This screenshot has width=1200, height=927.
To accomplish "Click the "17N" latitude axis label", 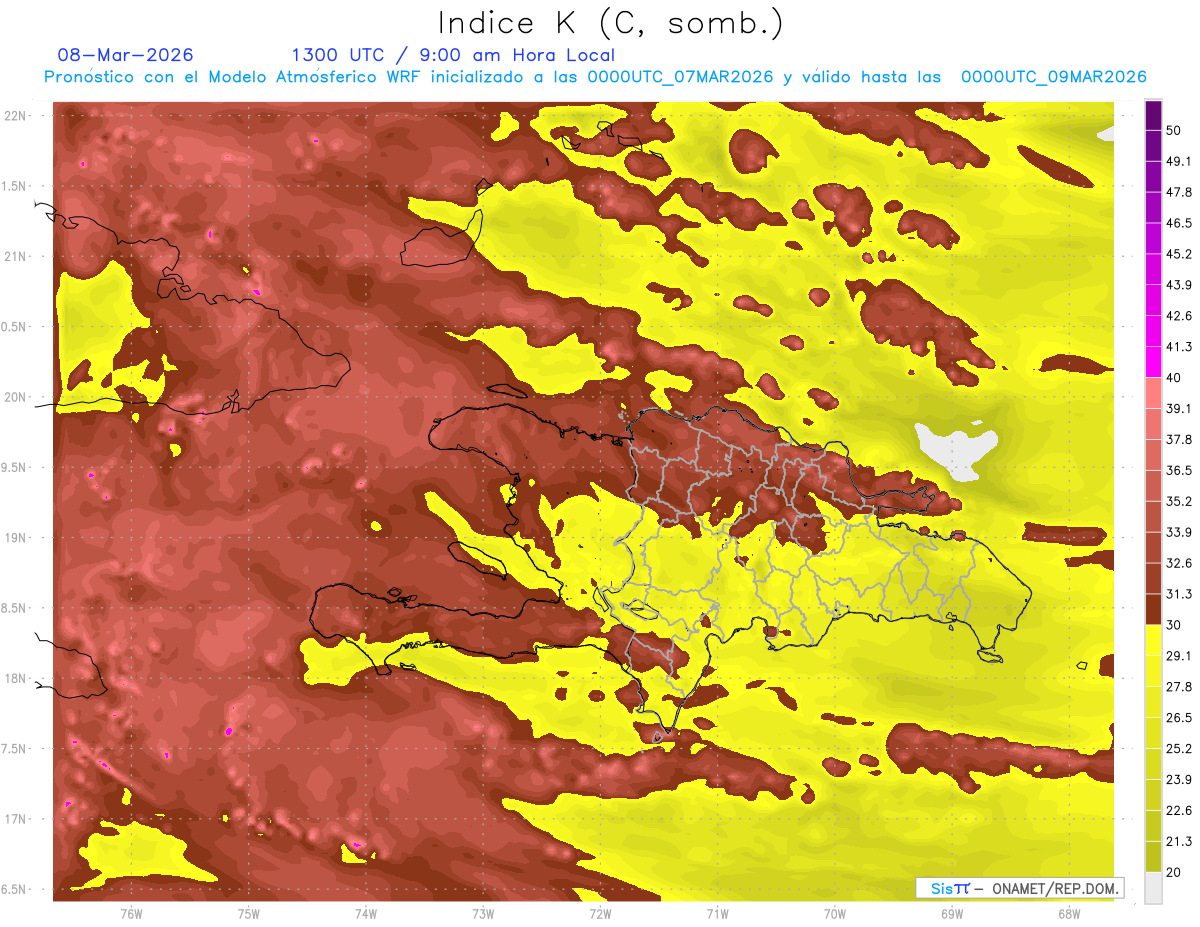I will click(17, 819).
